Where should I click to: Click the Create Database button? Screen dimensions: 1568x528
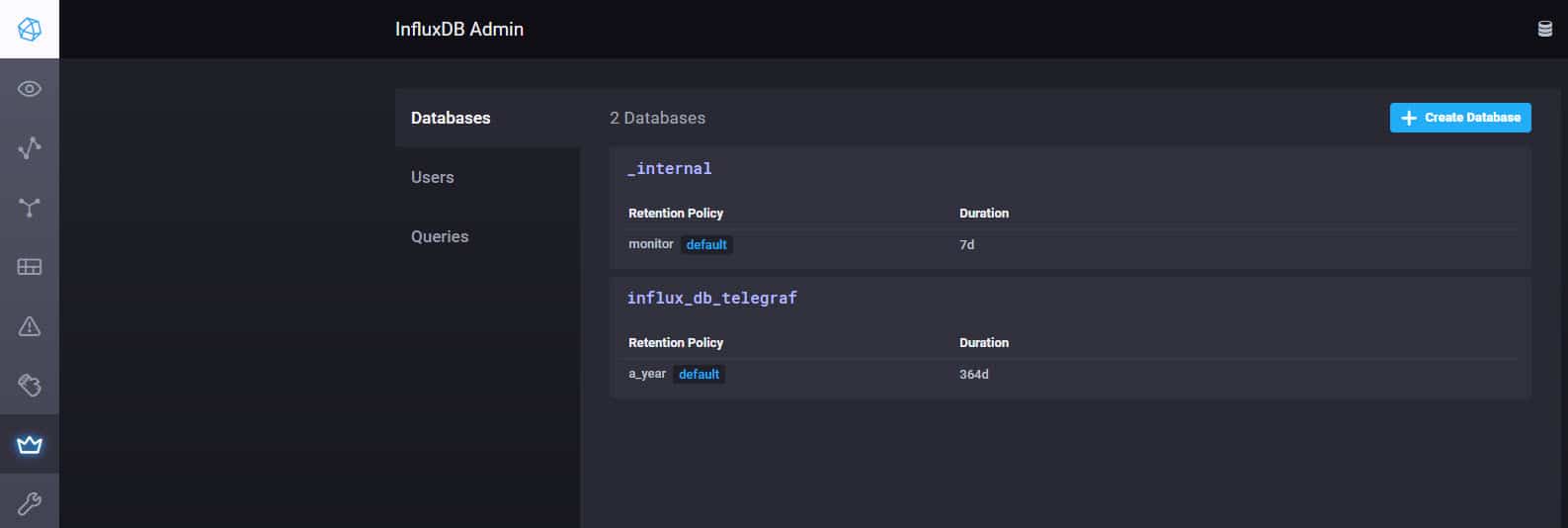(1460, 118)
